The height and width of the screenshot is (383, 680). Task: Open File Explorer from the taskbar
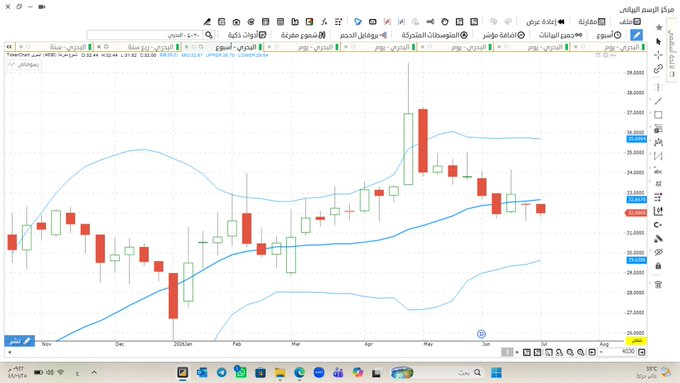tap(280, 373)
